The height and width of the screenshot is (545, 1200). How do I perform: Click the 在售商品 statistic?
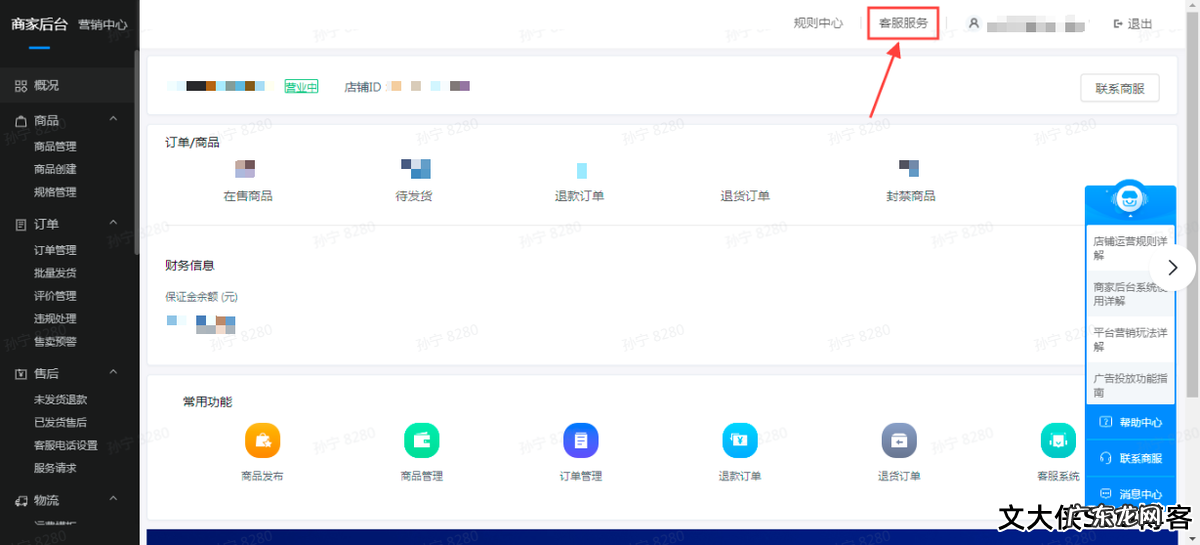[248, 196]
